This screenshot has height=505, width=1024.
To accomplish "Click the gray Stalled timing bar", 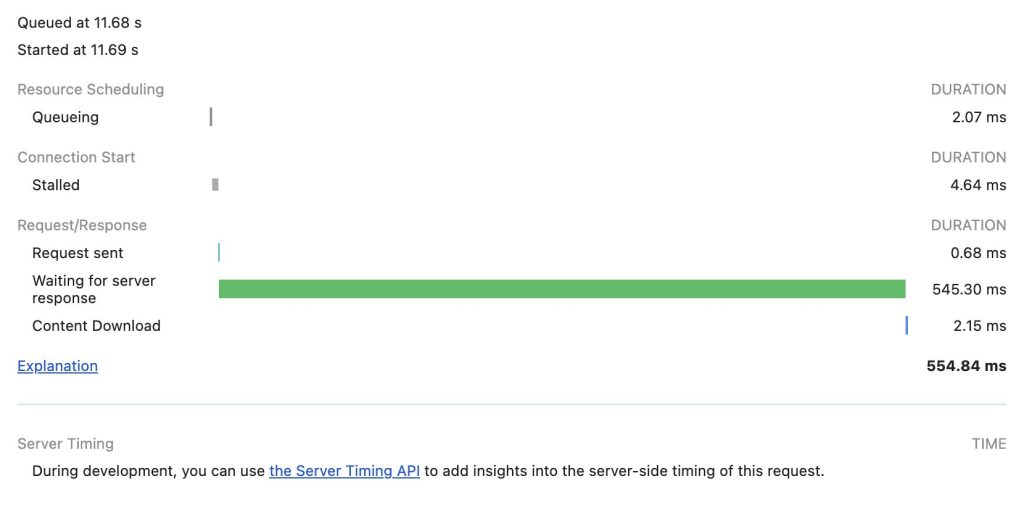I will (216, 185).
